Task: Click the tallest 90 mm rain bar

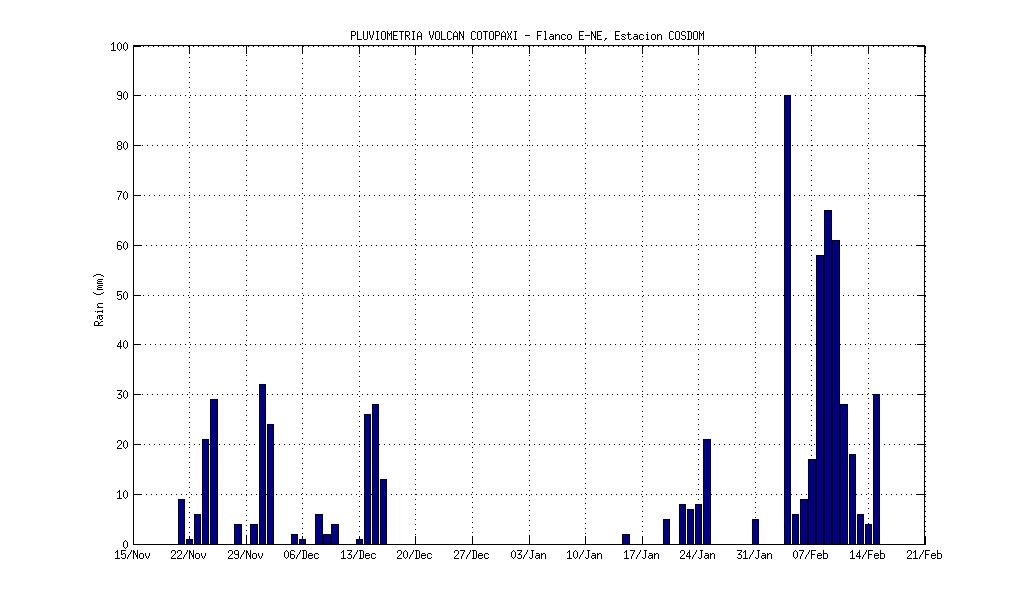Action: click(787, 320)
